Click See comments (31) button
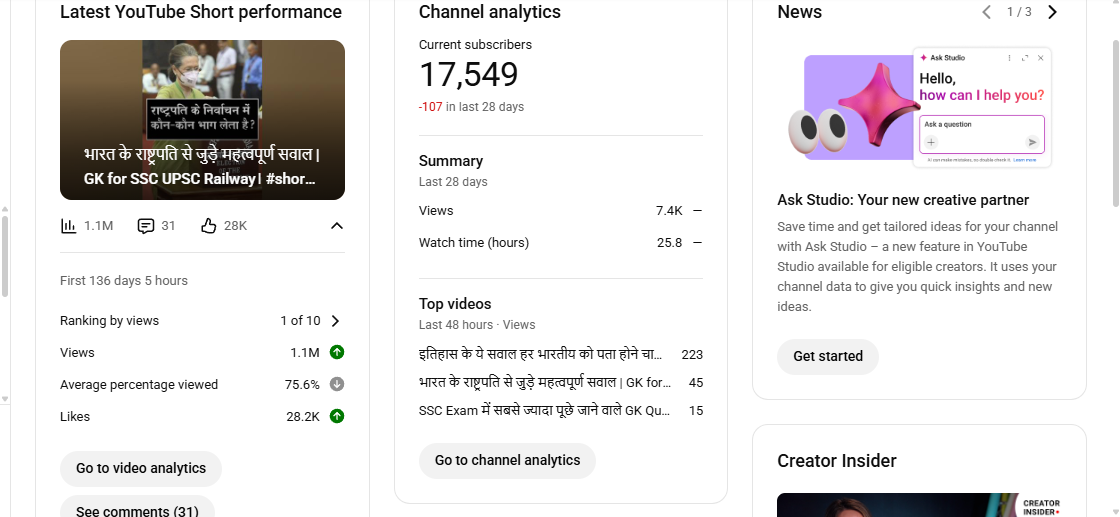Viewport: 1120px width, 517px height. point(137,508)
